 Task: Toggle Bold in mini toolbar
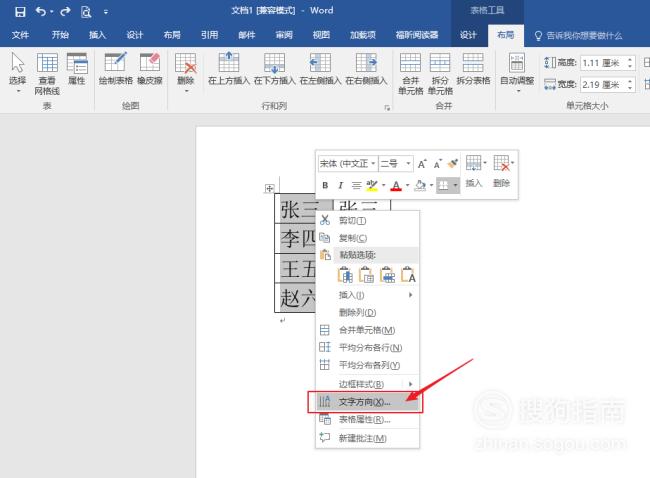coord(325,185)
